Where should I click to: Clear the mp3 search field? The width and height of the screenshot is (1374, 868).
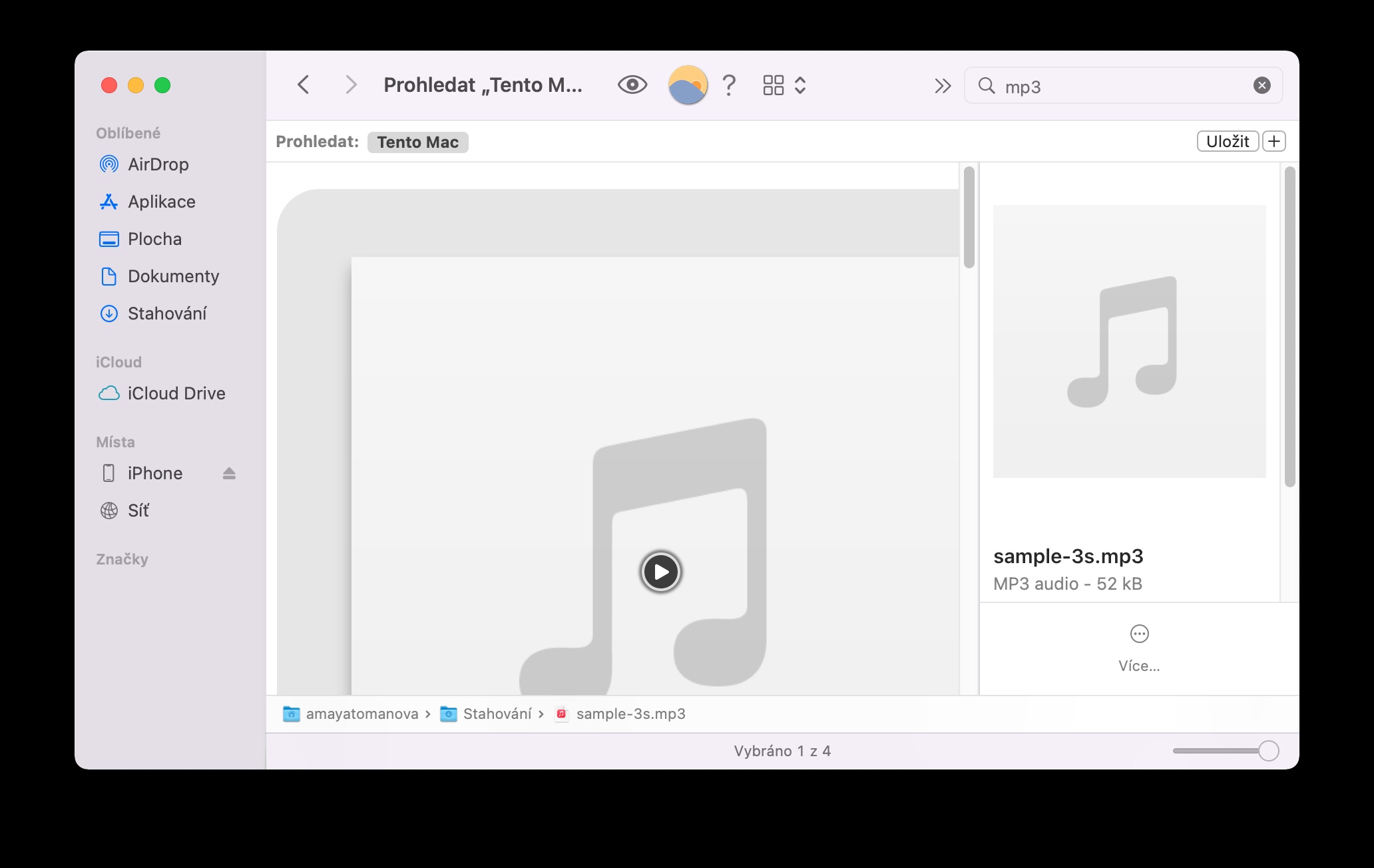click(1261, 85)
